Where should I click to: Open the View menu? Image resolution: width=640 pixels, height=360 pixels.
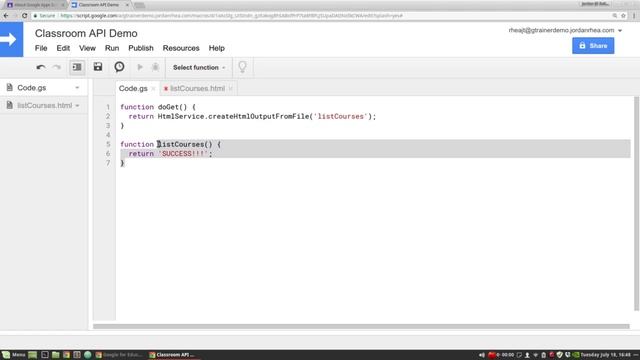[87, 48]
